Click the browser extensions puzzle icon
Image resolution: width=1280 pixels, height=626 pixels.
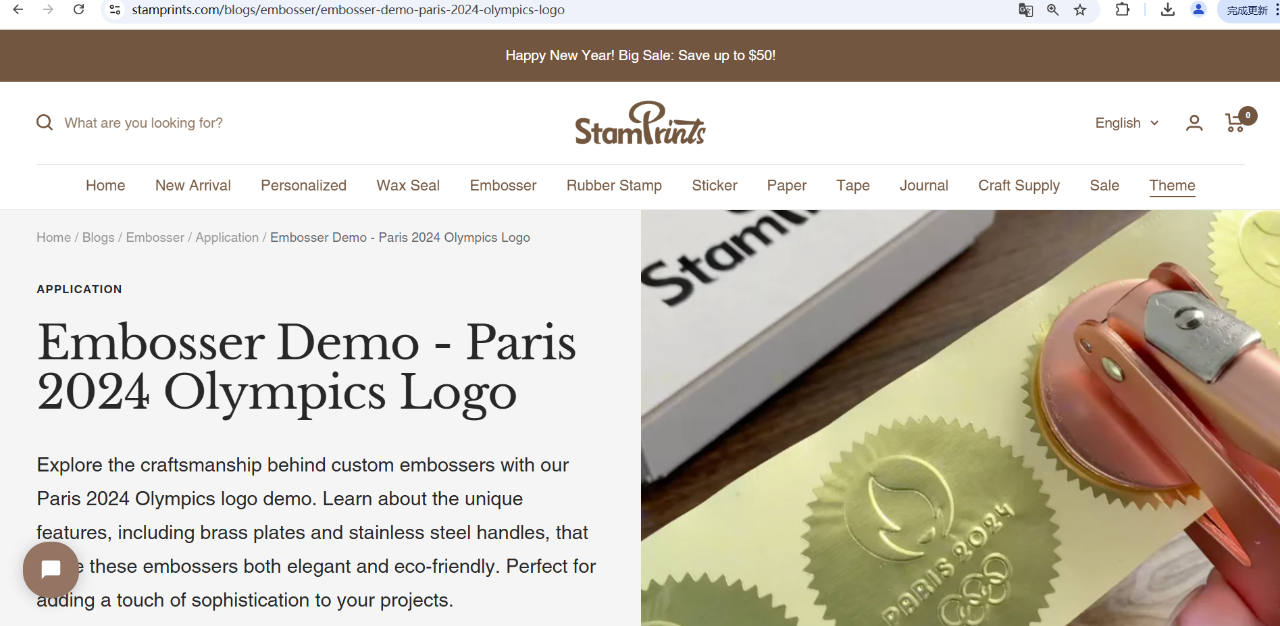[1123, 10]
